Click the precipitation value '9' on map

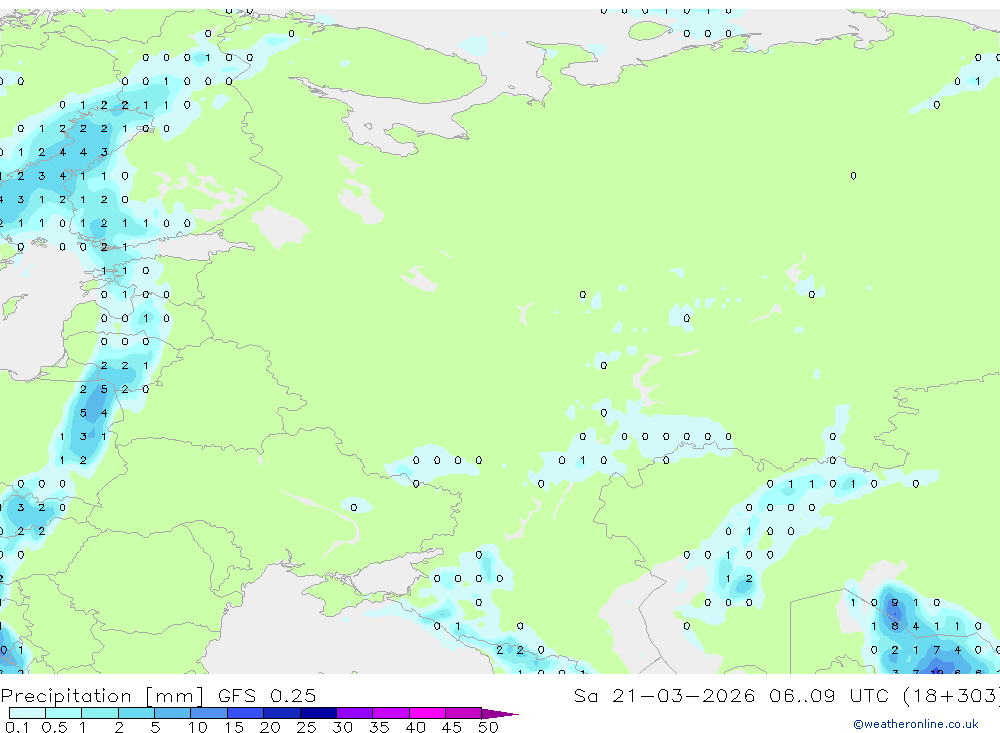click(895, 602)
